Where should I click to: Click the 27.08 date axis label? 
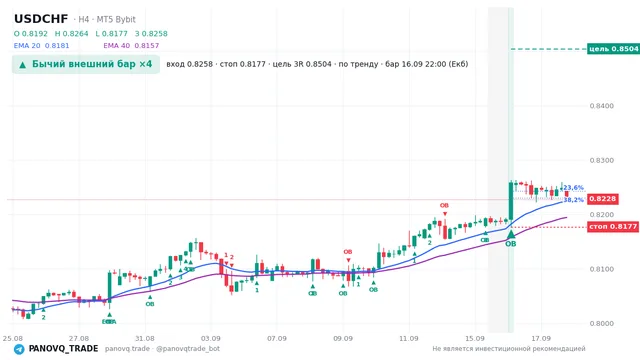click(79, 338)
